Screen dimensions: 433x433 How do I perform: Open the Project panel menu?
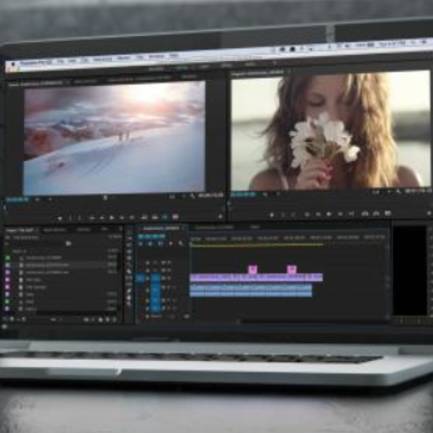coord(38,230)
